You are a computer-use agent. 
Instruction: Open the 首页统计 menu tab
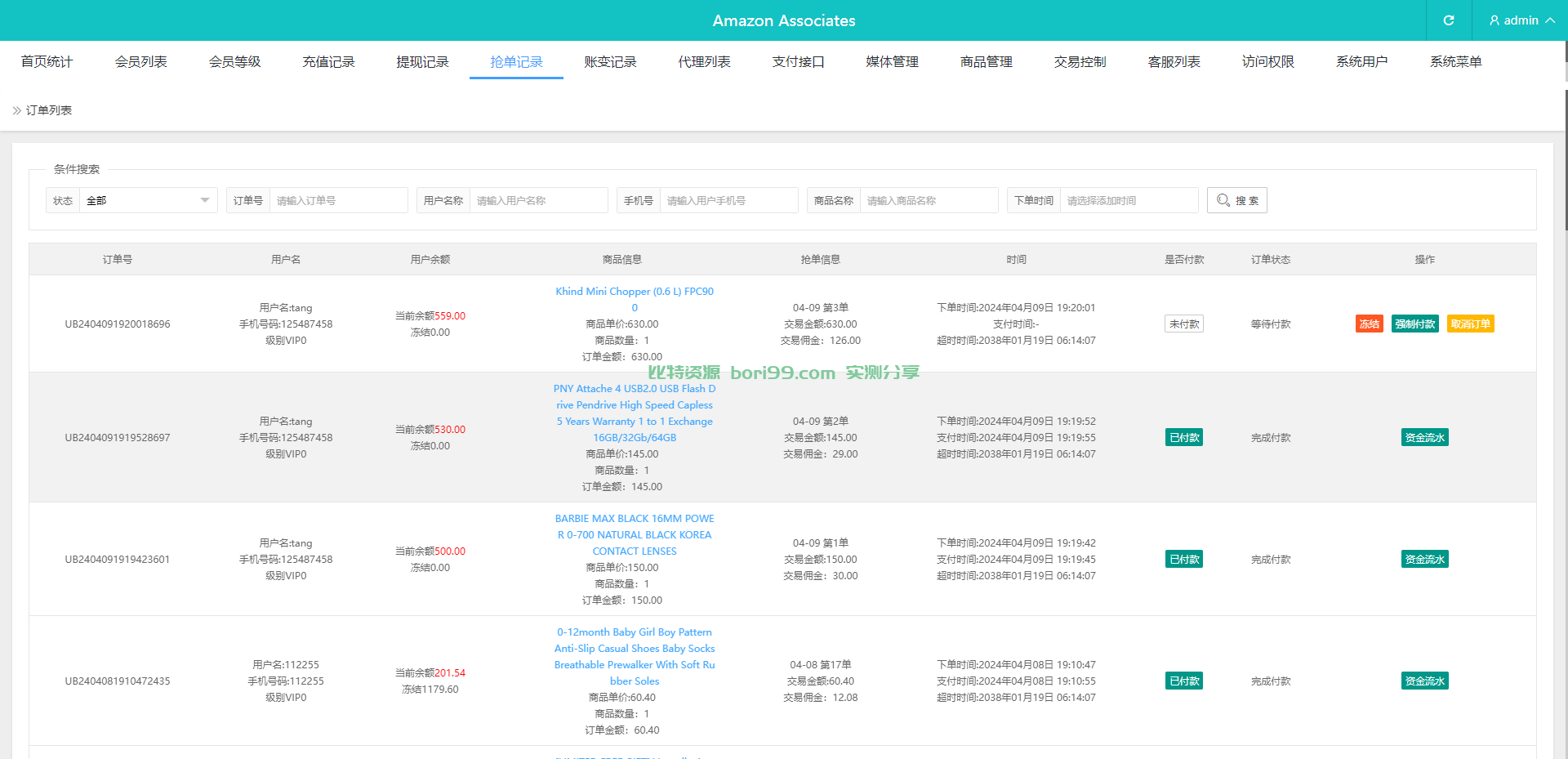point(47,62)
